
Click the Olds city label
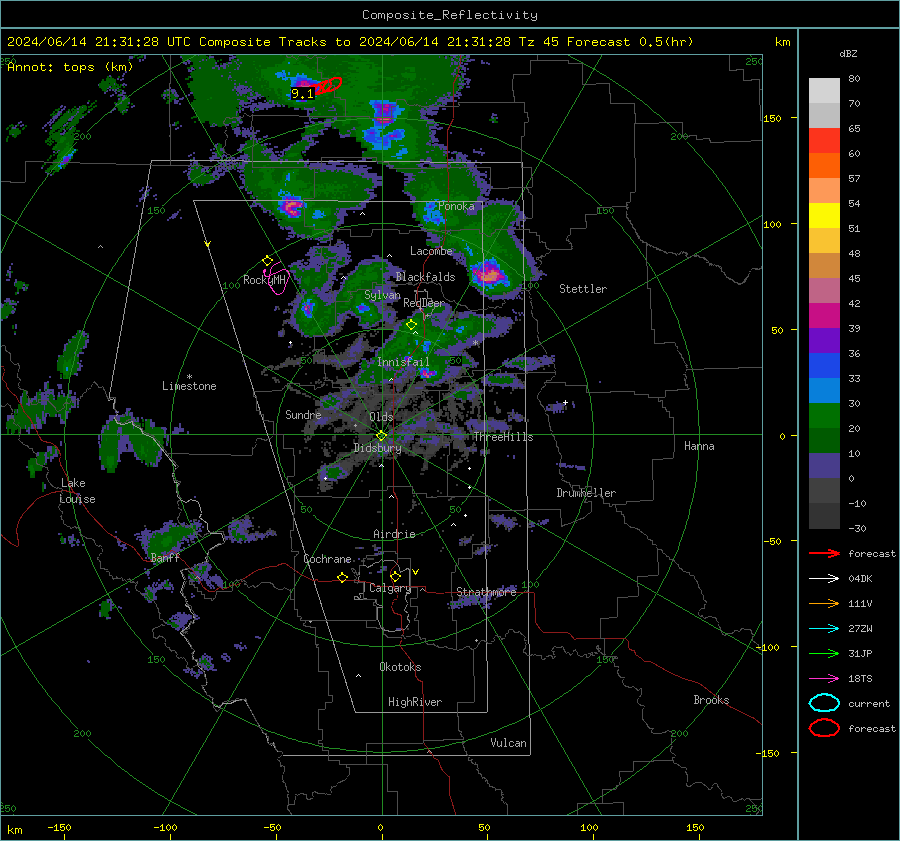tap(381, 417)
